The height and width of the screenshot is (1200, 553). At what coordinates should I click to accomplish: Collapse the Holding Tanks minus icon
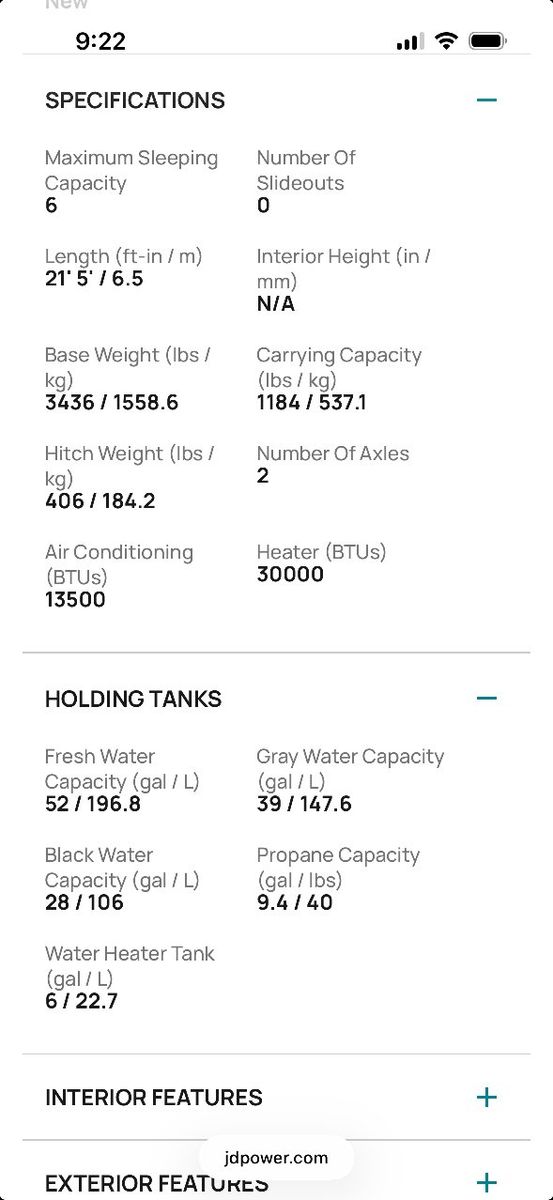pyautogui.click(x=487, y=698)
